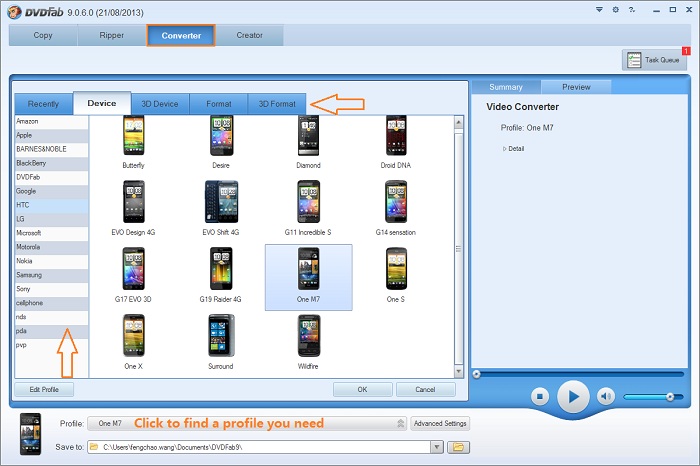Open the help question mark icon
The height and width of the screenshot is (466, 700).
point(632,9)
